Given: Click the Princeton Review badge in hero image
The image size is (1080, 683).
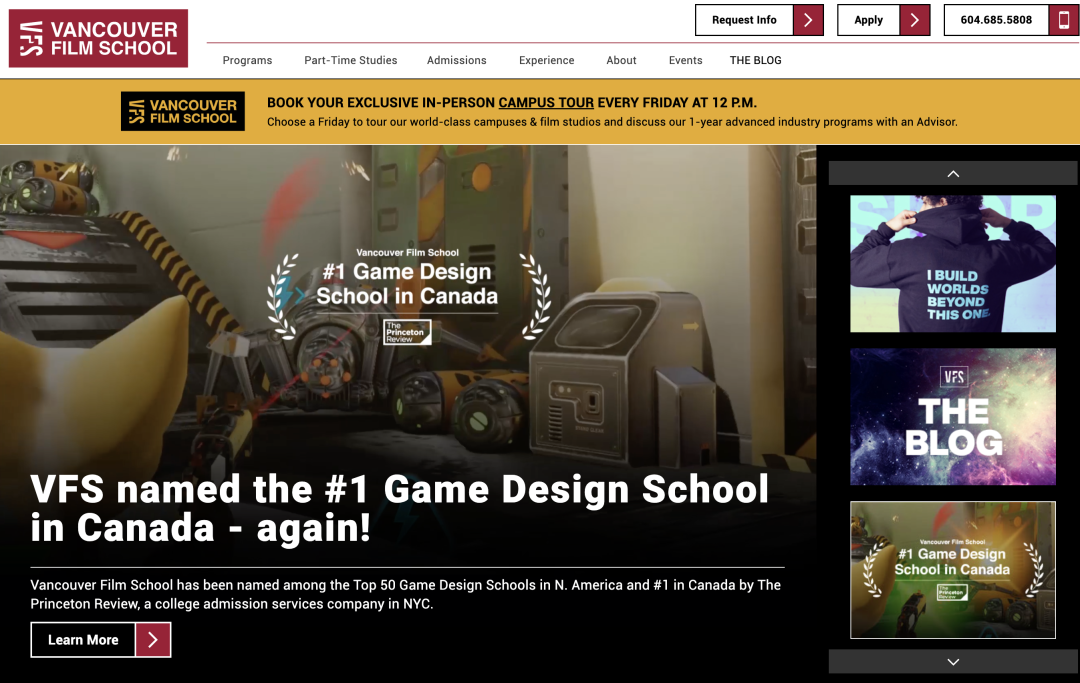Looking at the screenshot, I should 407,332.
